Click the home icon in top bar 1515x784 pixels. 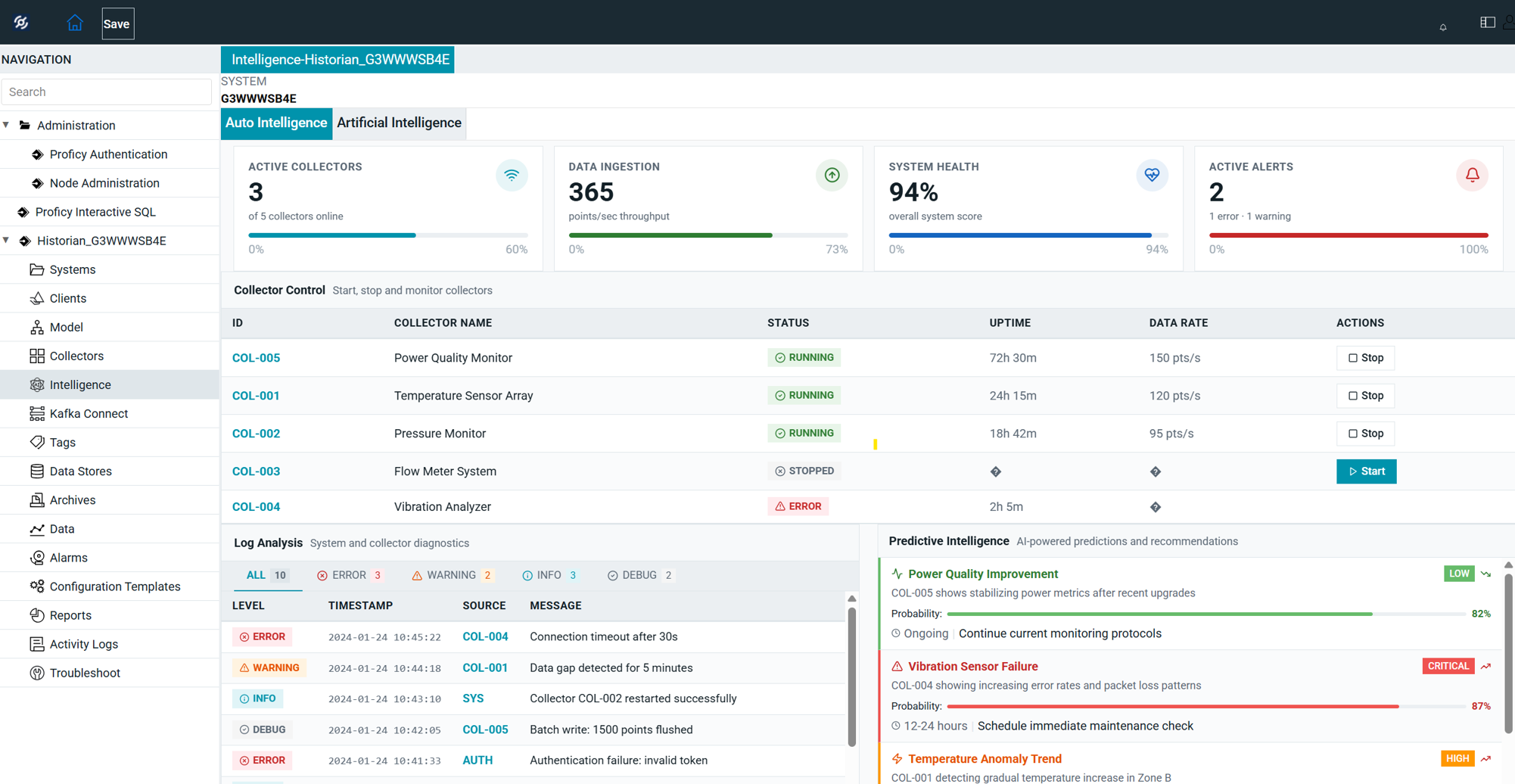click(x=74, y=23)
